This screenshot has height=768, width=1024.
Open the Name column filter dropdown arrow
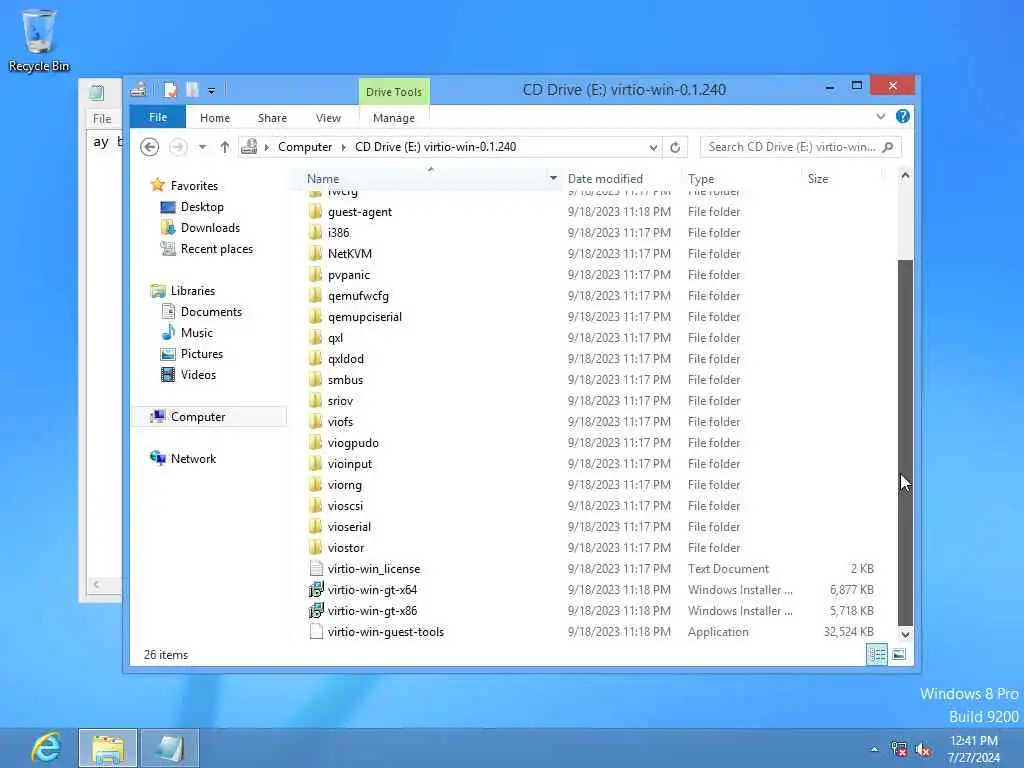[x=553, y=178]
